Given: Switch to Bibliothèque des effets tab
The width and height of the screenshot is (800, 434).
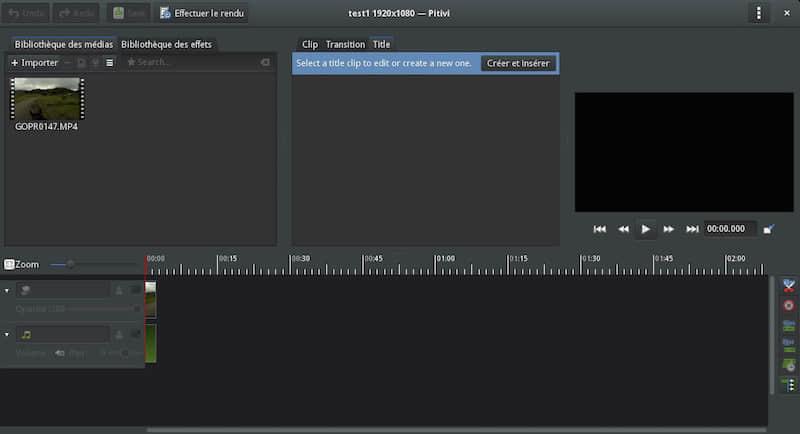Looking at the screenshot, I should tap(166, 44).
